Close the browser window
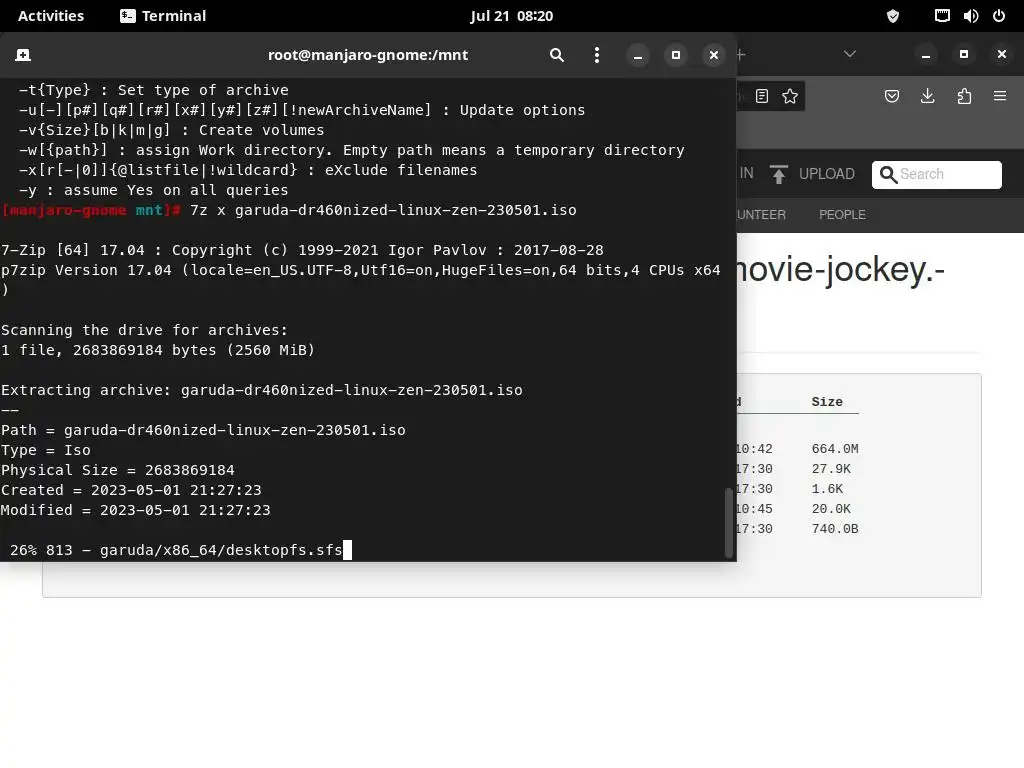This screenshot has width=1024, height=768. point(1002,55)
